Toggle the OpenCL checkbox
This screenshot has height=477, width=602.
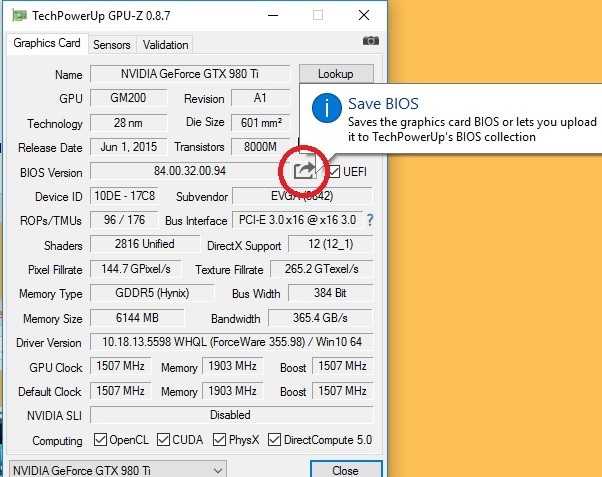100,439
